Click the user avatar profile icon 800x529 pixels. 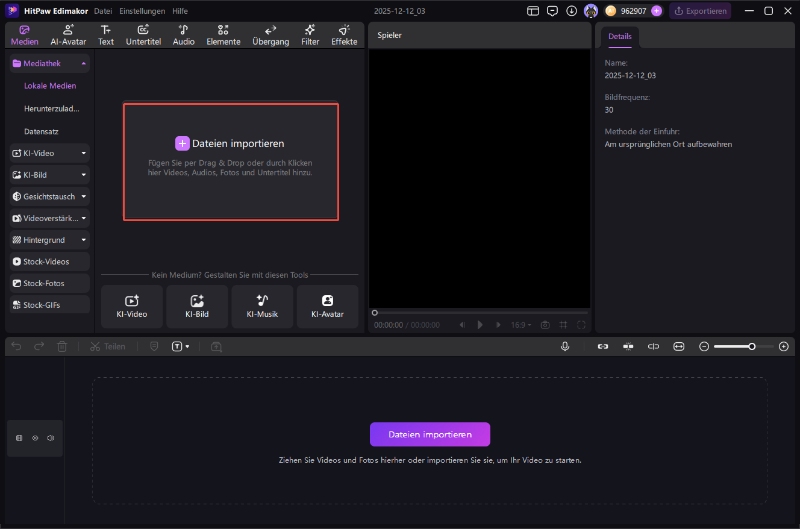[591, 11]
